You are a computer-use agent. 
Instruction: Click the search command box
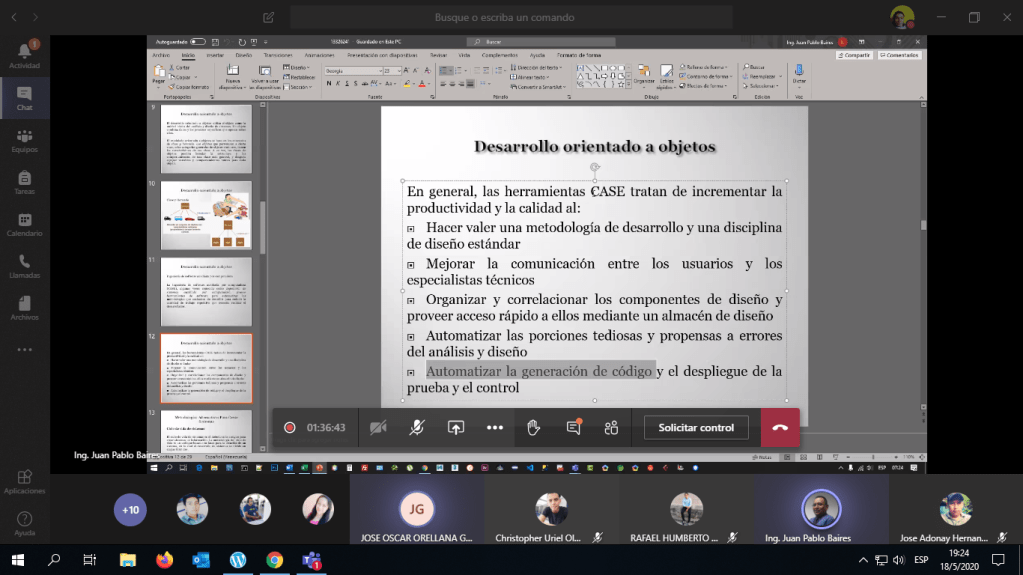504,17
